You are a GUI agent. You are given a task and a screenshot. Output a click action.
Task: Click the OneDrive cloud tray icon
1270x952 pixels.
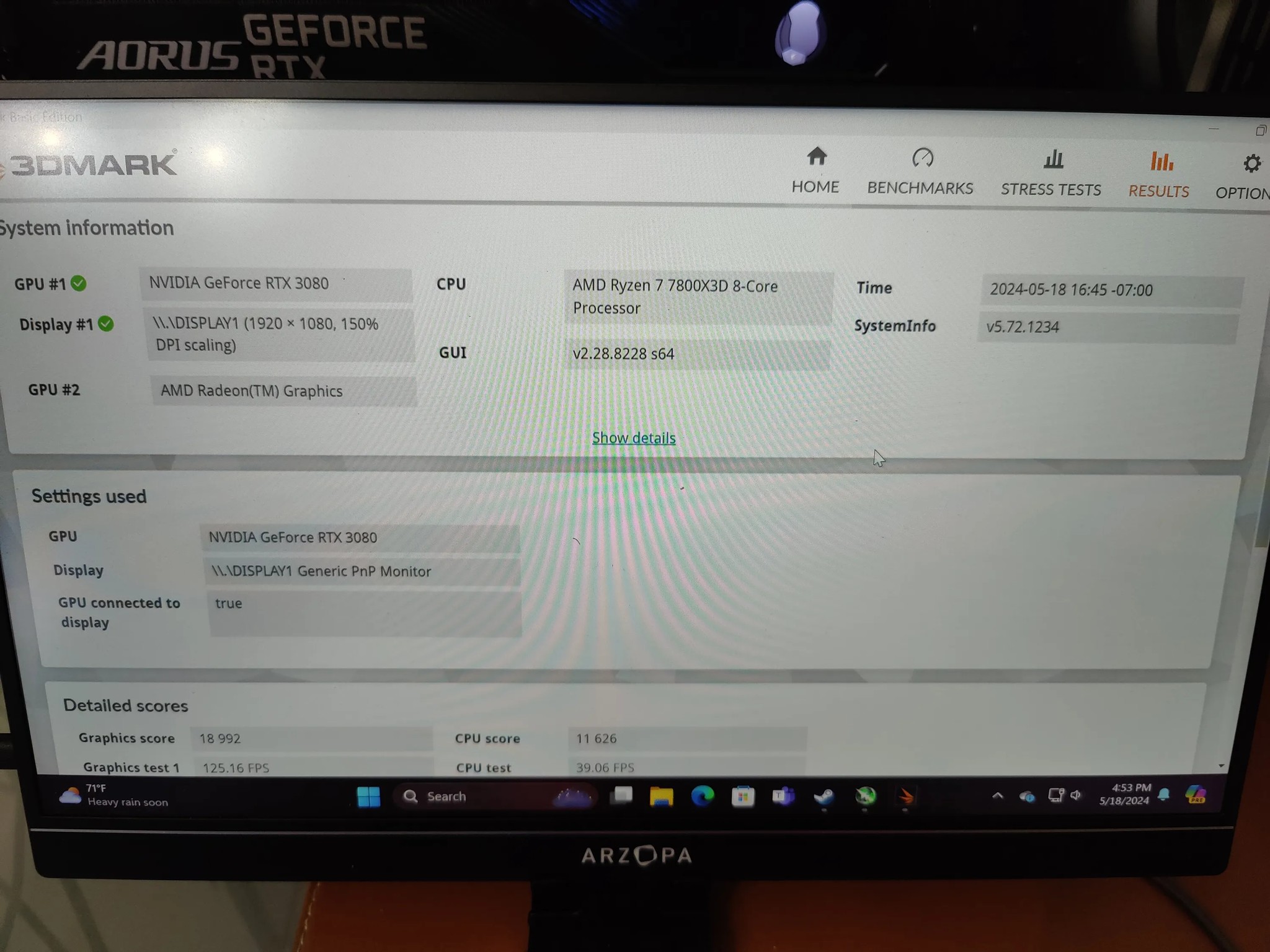(x=1027, y=796)
